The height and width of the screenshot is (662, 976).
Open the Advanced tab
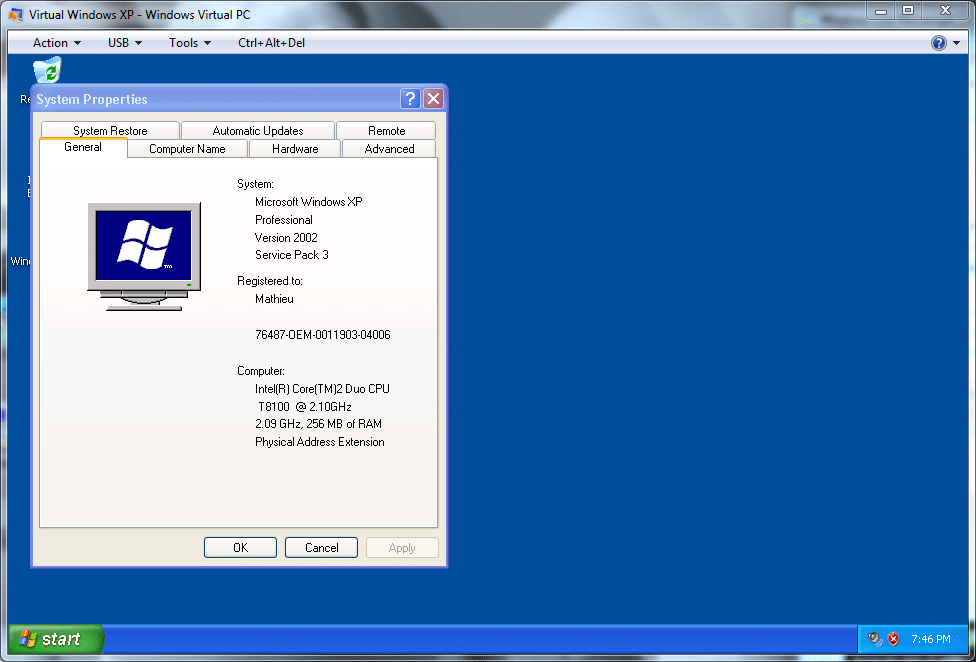click(389, 149)
